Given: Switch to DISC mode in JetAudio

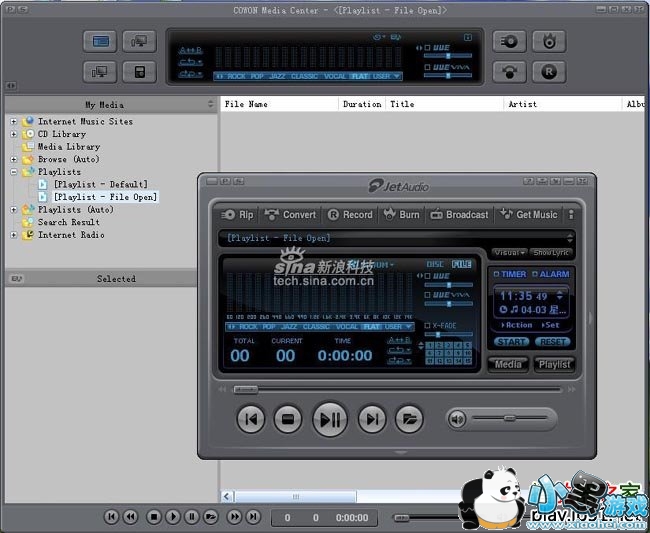Looking at the screenshot, I should click(435, 264).
